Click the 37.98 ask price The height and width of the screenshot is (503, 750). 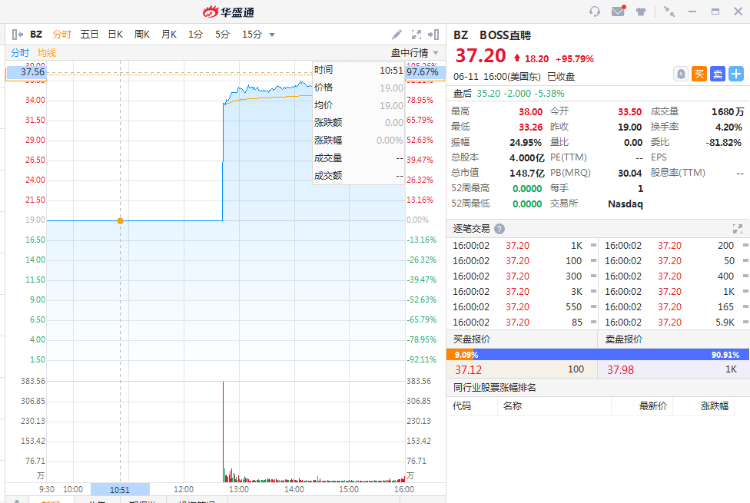pyautogui.click(x=620, y=370)
